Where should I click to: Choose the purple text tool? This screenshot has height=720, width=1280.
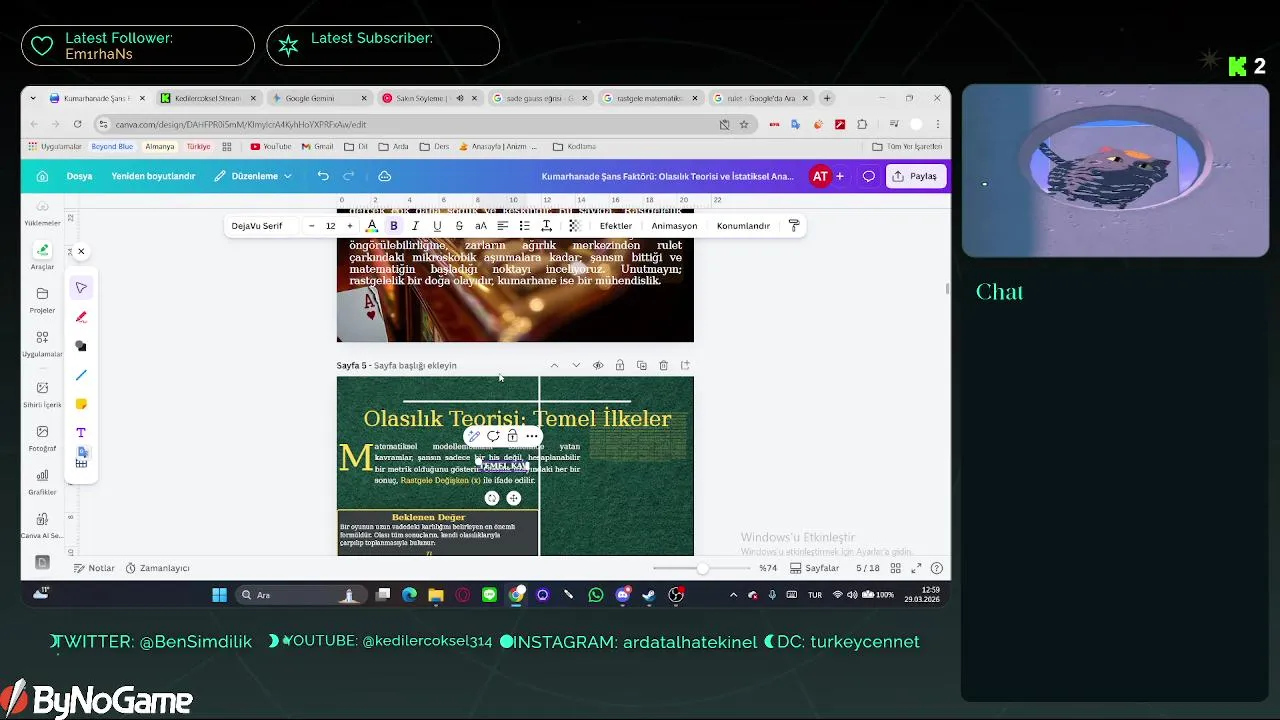tap(81, 433)
